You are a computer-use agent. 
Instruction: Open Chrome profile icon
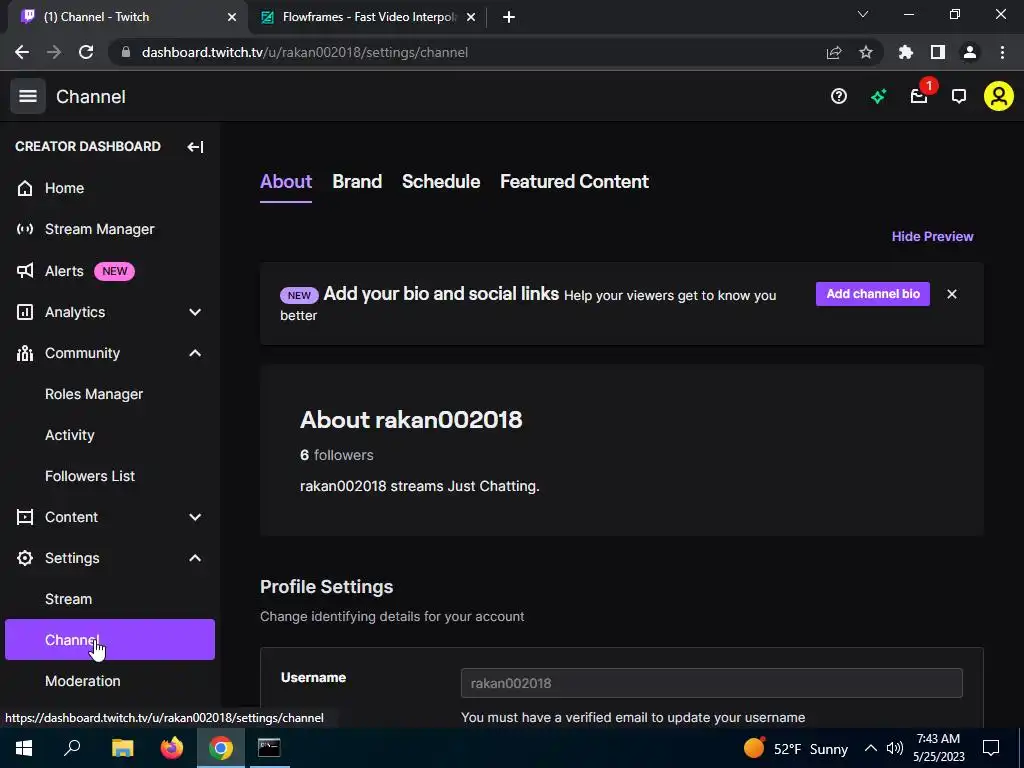click(x=970, y=52)
